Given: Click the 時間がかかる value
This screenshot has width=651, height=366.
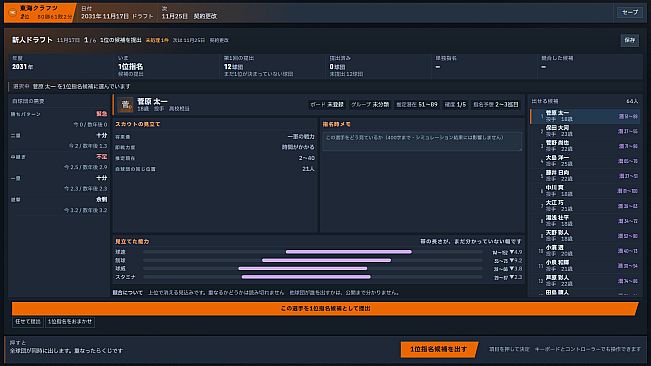Looking at the screenshot, I should tap(298, 147).
